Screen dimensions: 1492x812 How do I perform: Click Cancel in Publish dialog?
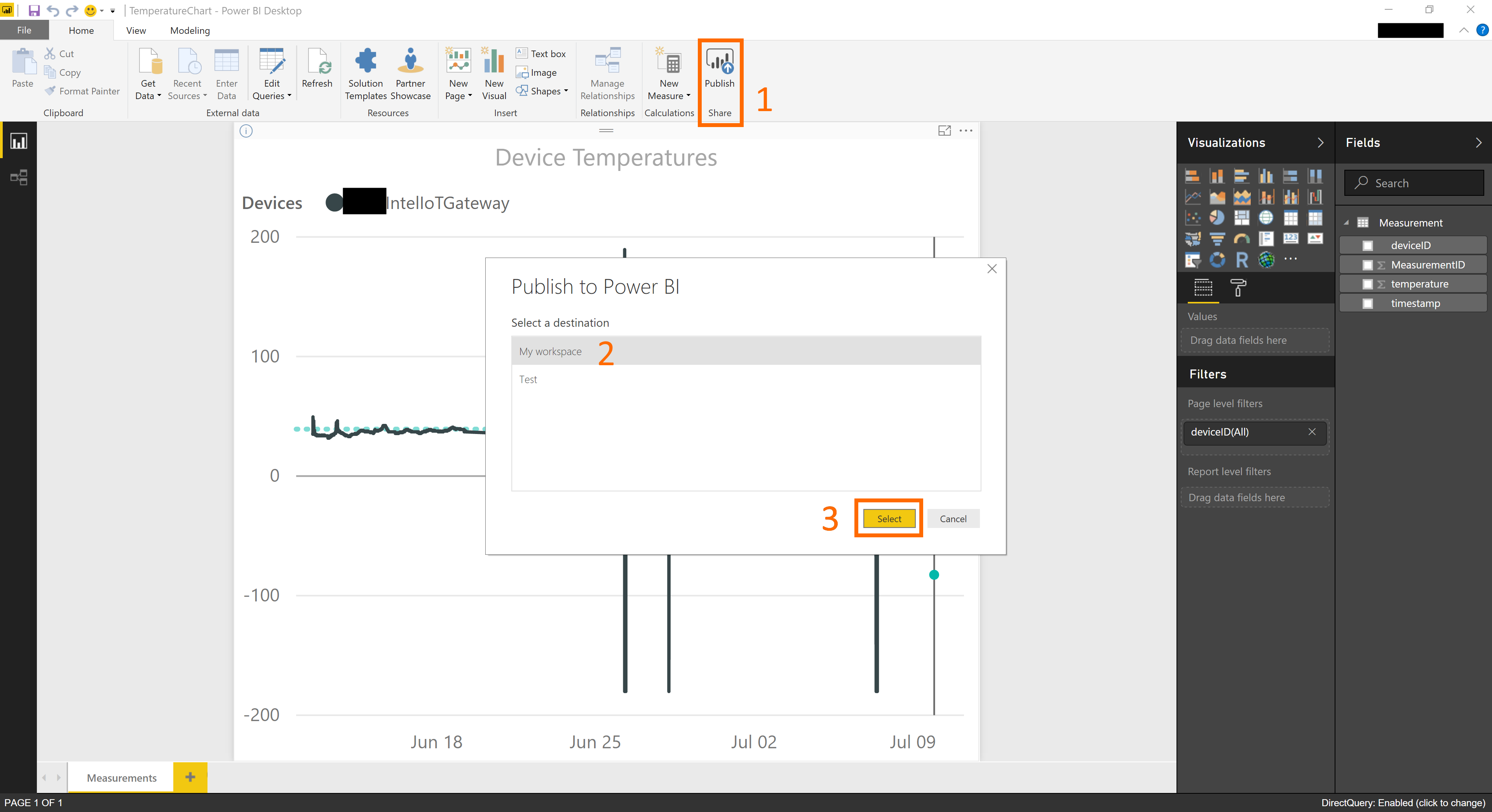(x=953, y=518)
